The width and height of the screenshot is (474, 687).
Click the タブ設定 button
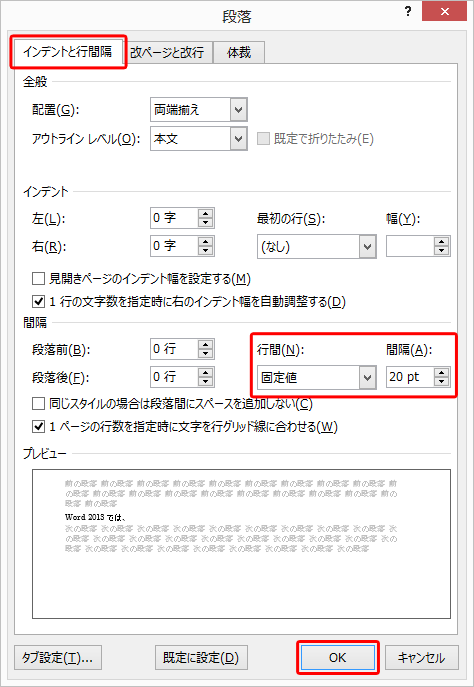point(58,658)
